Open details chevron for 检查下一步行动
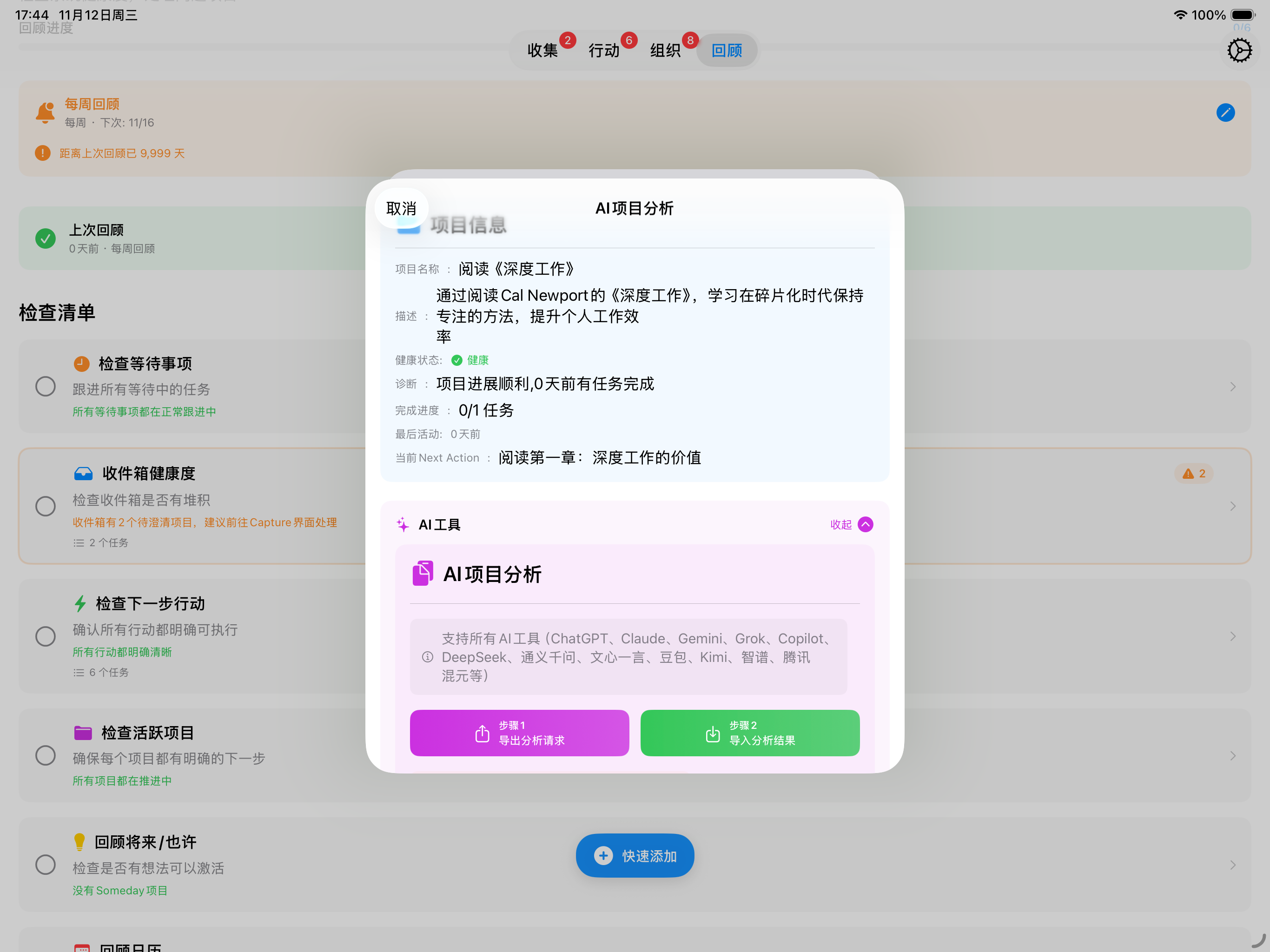Image resolution: width=1270 pixels, height=952 pixels. coord(1233,635)
